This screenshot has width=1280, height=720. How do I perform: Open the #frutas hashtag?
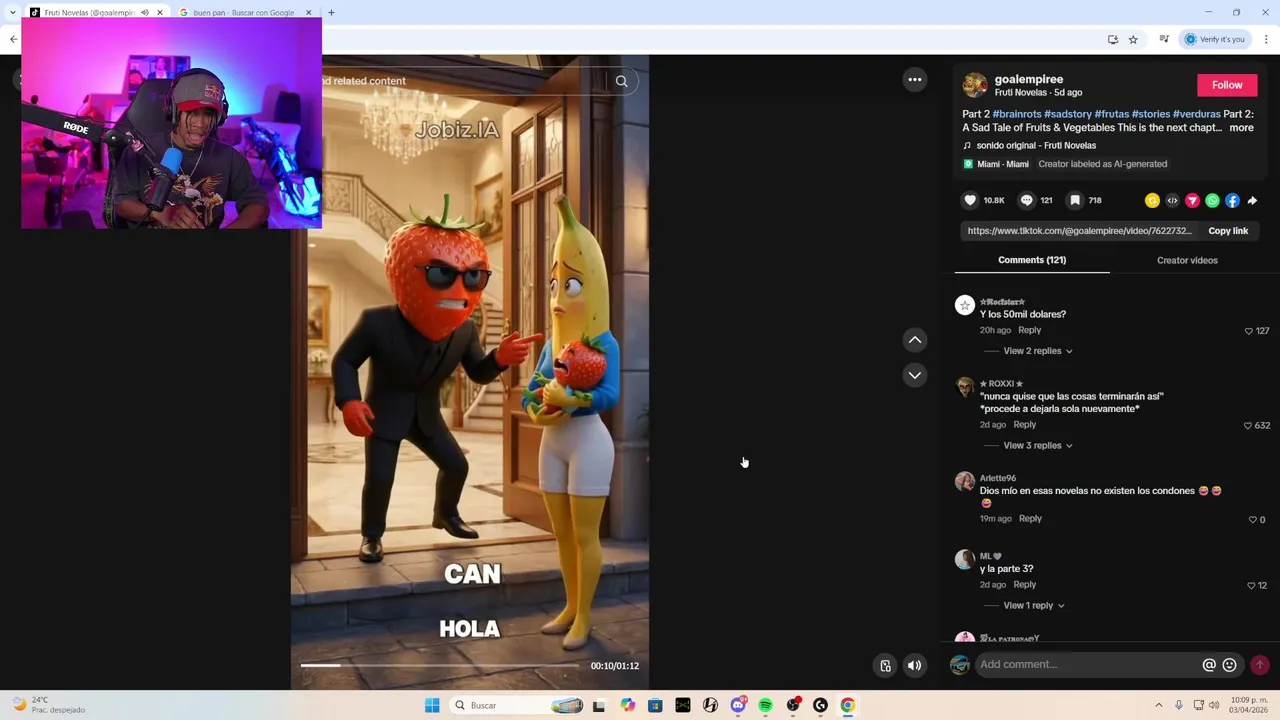1112,114
